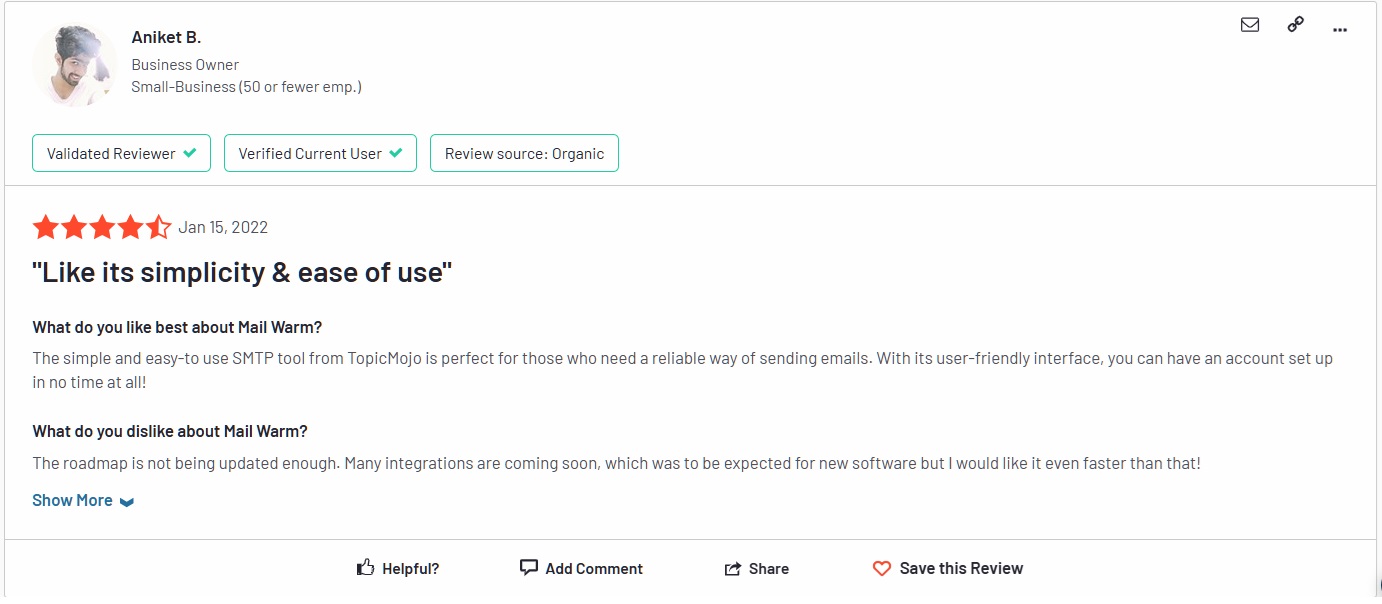Screen dimensions: 1382x604
Task: Click the Share label
Action: 769,569
